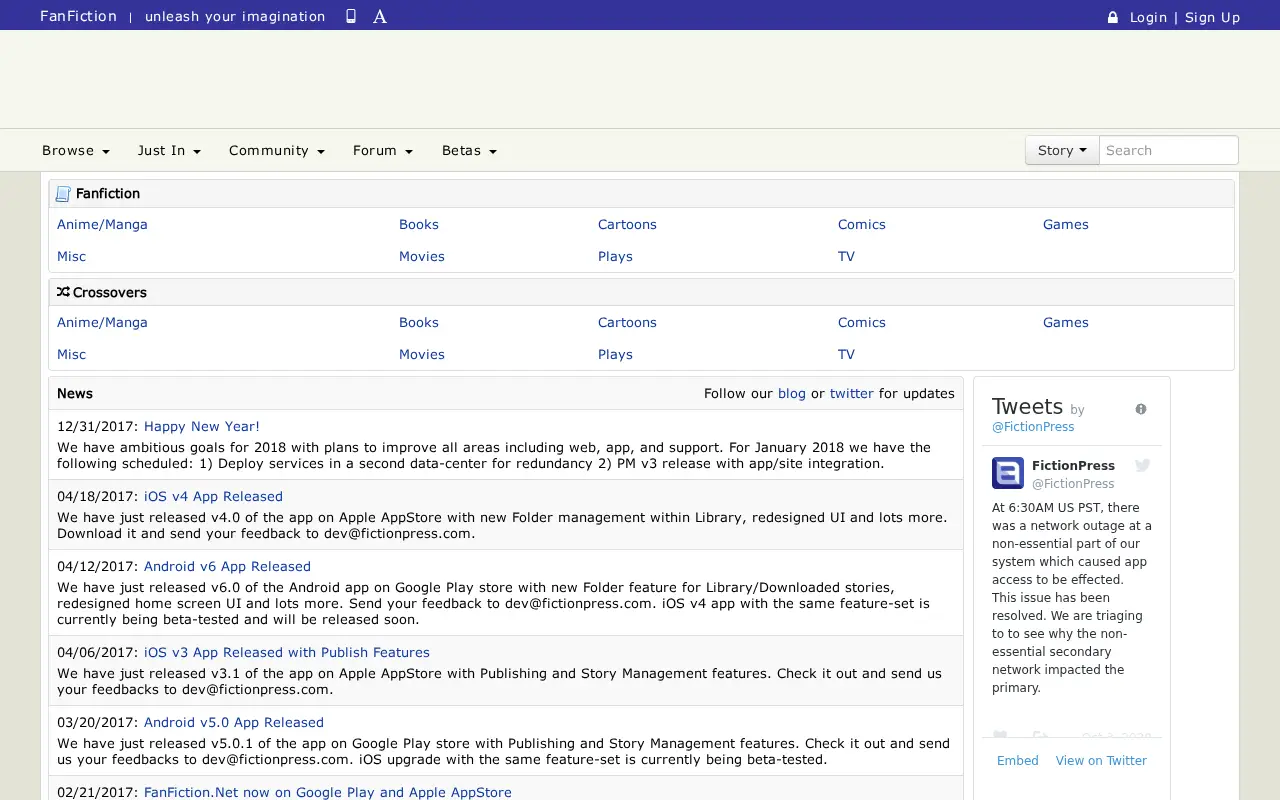Open Fanfiction Movies category
This screenshot has width=1280, height=800.
[x=422, y=256]
